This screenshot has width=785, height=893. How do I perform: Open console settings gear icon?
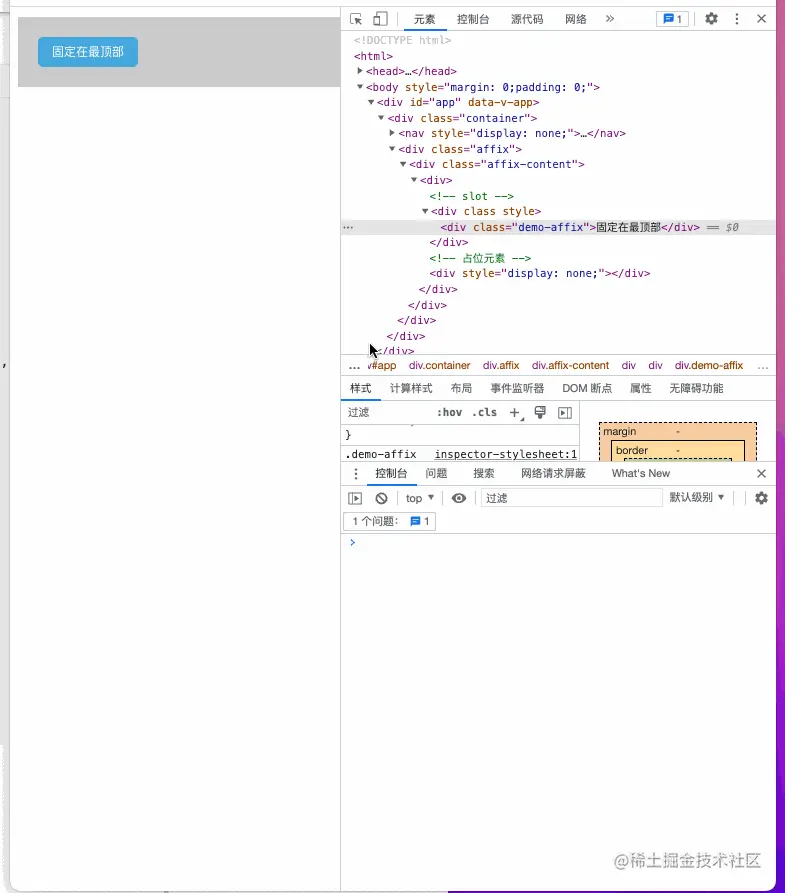point(761,498)
